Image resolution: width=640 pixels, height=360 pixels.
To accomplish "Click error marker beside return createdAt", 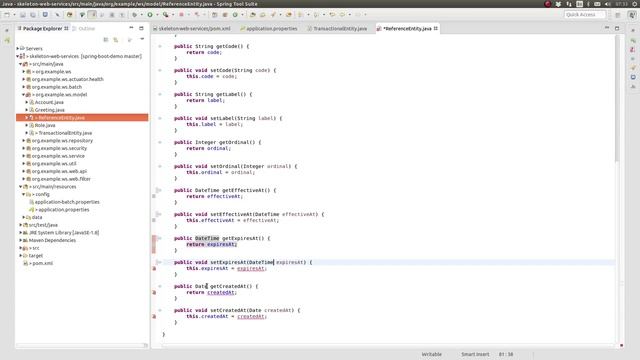I will (x=154, y=293).
